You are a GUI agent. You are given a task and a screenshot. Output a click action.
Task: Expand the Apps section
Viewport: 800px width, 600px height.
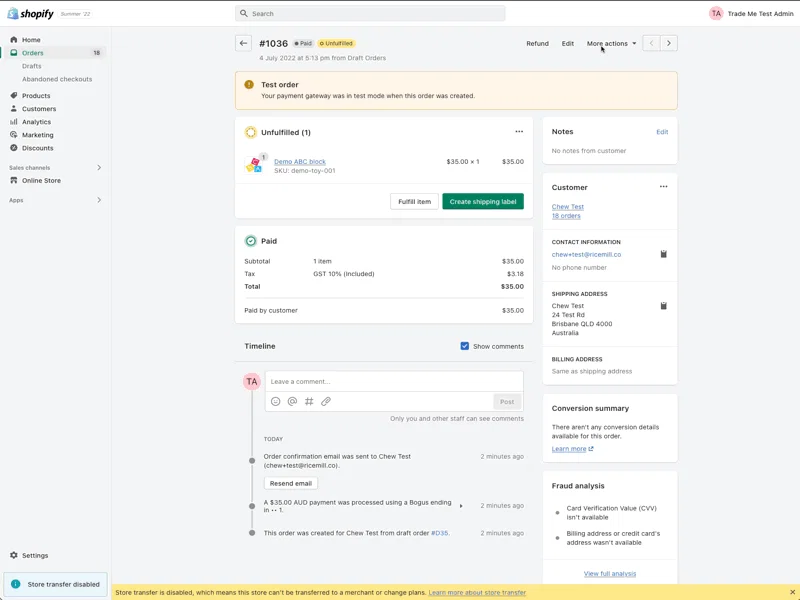coord(99,200)
